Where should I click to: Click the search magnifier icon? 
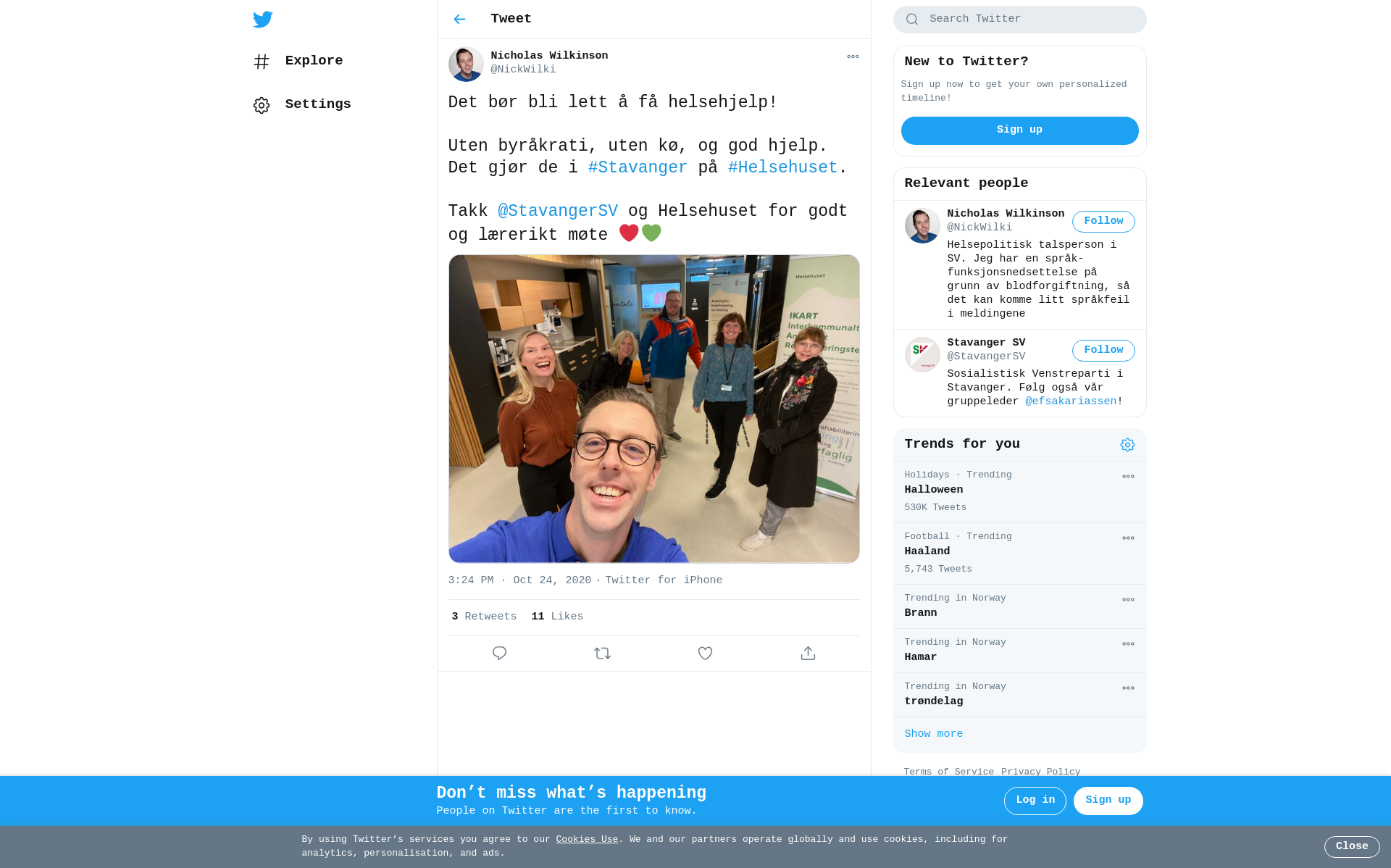pyautogui.click(x=912, y=20)
